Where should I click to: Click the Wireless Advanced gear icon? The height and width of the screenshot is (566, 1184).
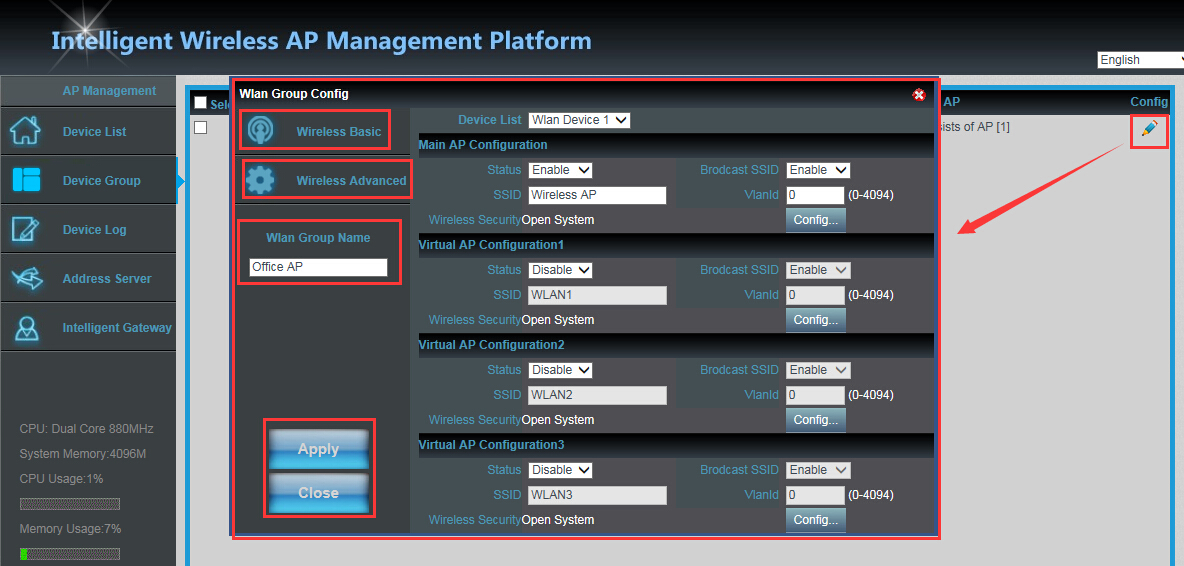261,180
